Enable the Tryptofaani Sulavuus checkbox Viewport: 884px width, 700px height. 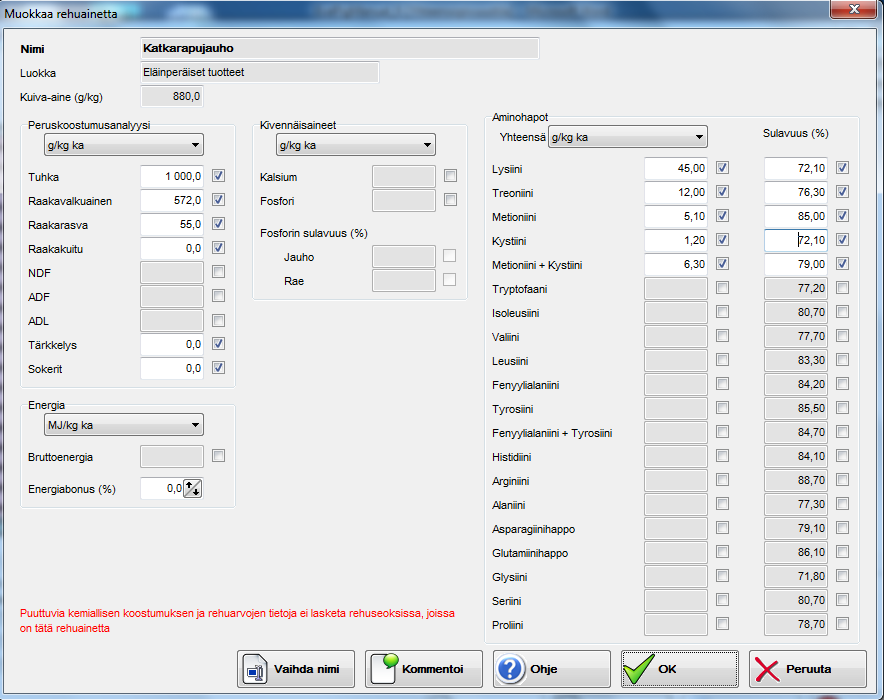(842, 288)
